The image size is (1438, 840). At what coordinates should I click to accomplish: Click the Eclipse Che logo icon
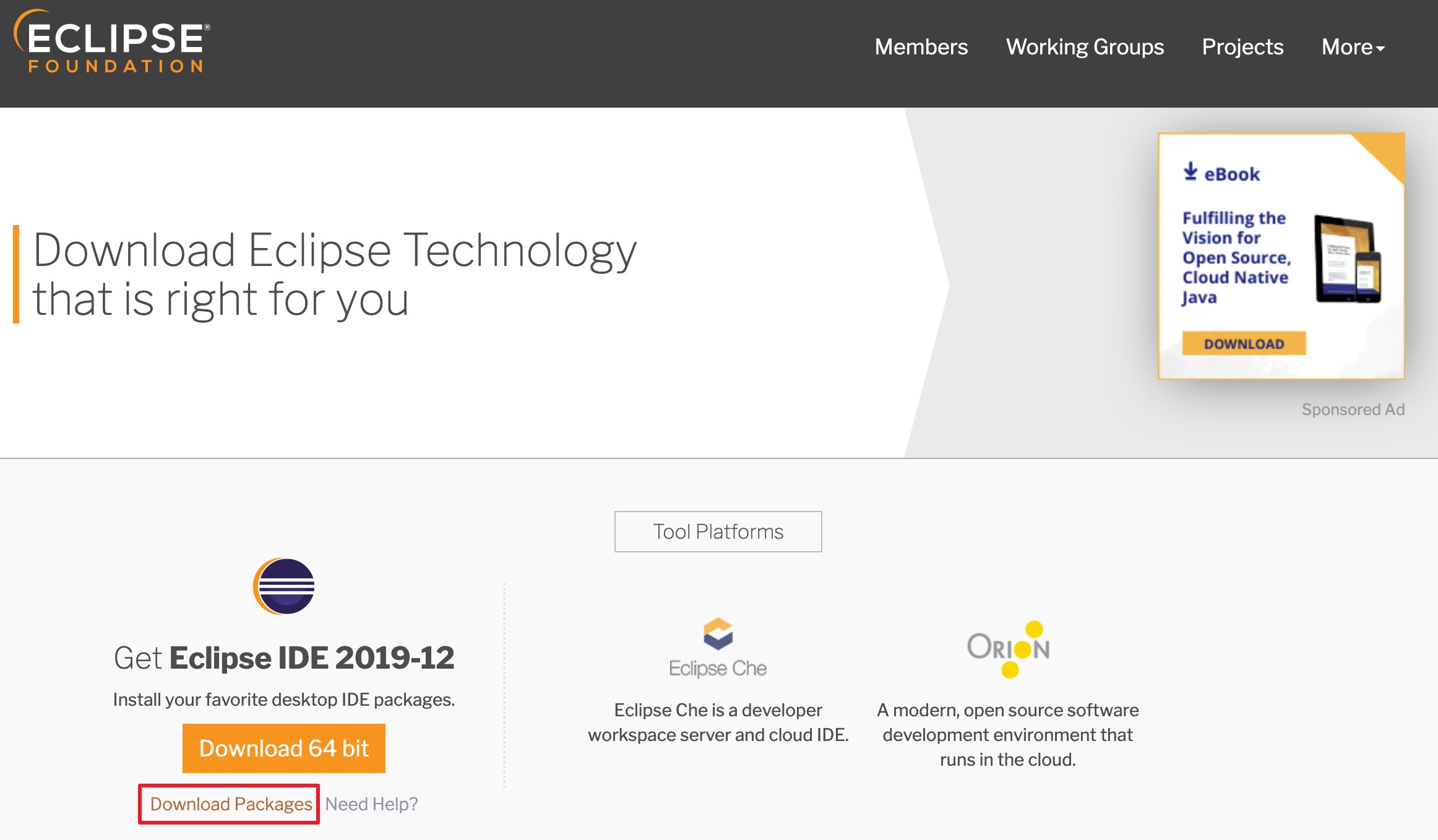[718, 634]
